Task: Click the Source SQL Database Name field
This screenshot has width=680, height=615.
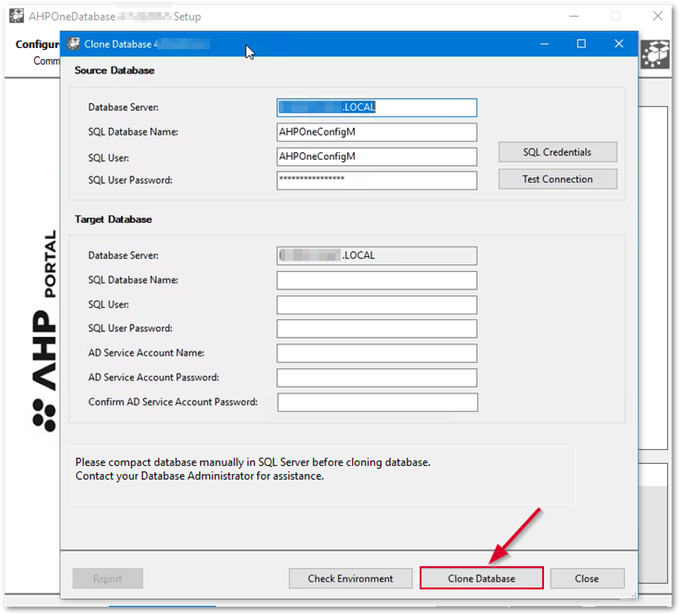Action: point(377,132)
